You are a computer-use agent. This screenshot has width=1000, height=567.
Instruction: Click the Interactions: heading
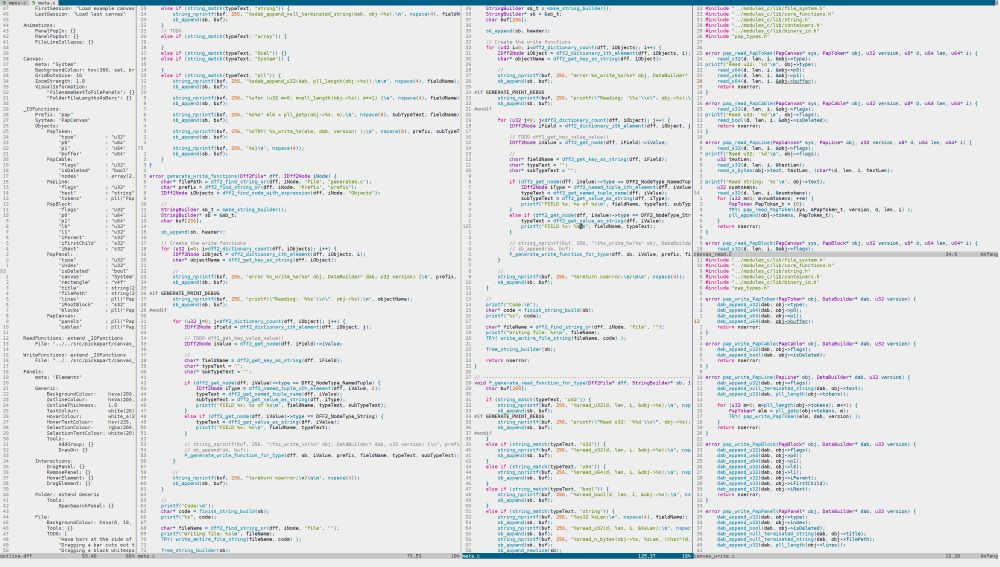coord(53,461)
